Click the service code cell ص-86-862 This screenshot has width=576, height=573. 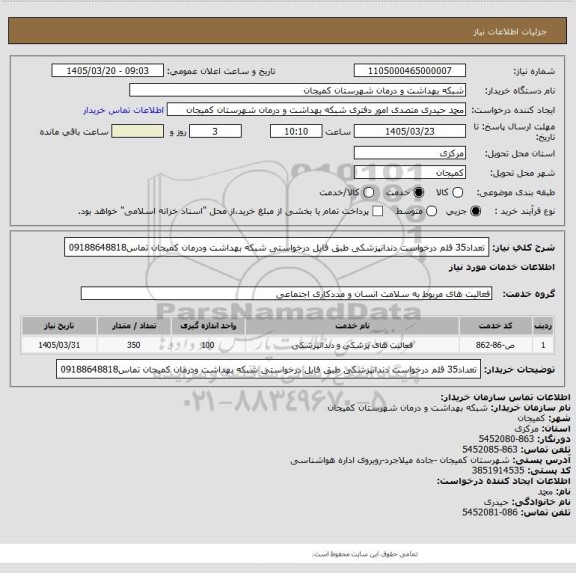496,345
